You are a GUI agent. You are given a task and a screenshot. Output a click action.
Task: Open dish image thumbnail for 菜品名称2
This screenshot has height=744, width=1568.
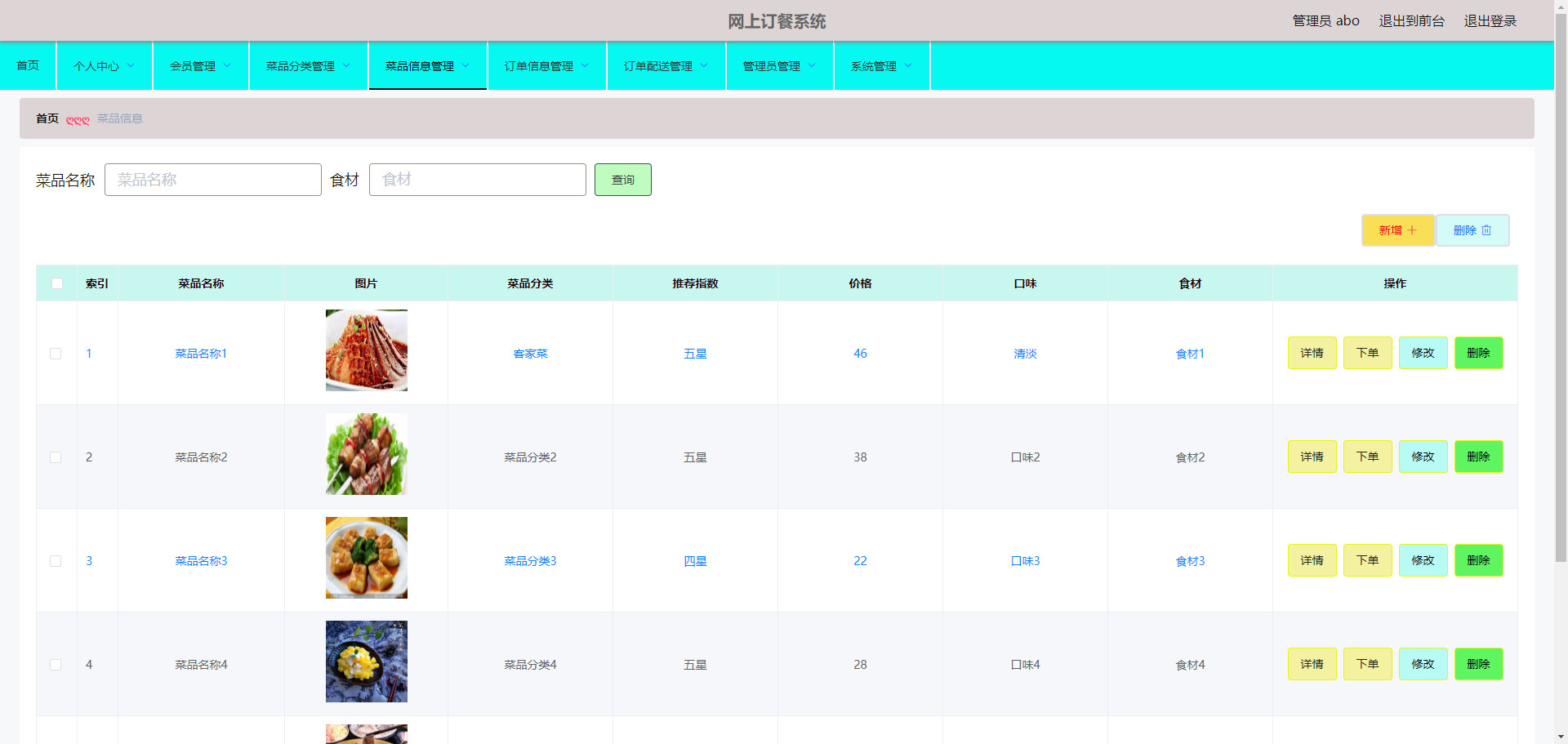[x=367, y=454]
